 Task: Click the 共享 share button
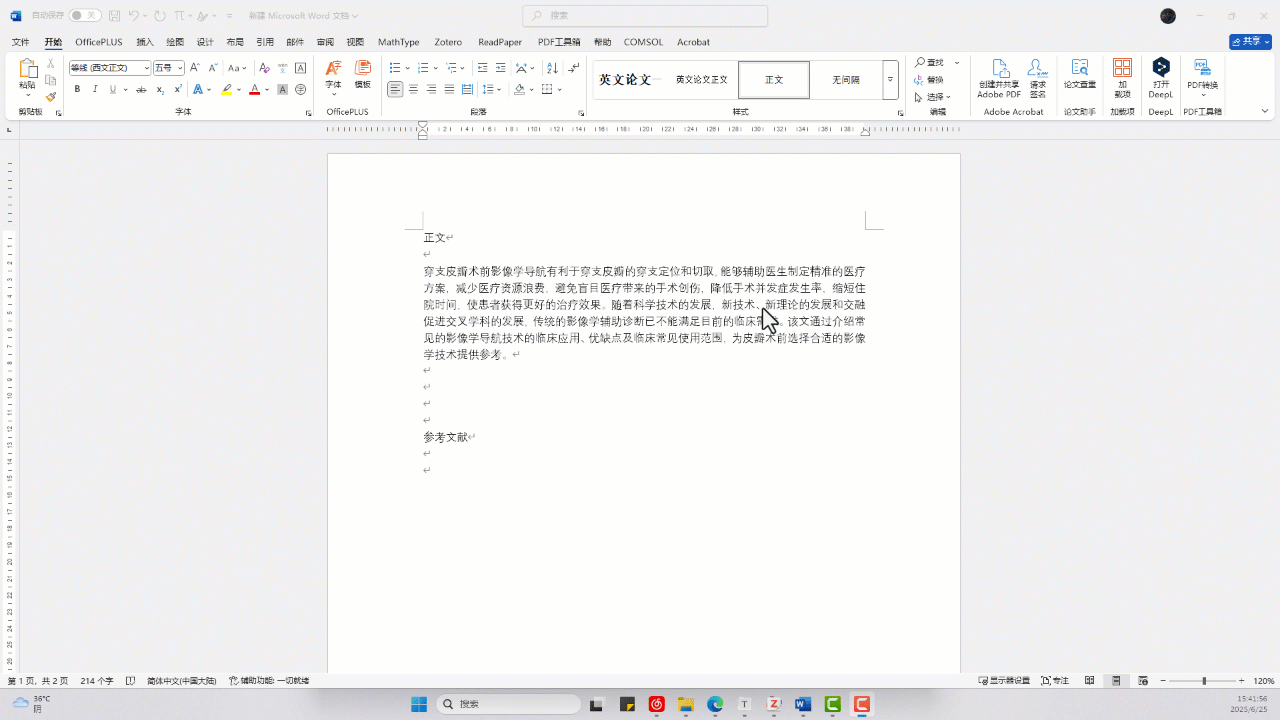(1249, 42)
